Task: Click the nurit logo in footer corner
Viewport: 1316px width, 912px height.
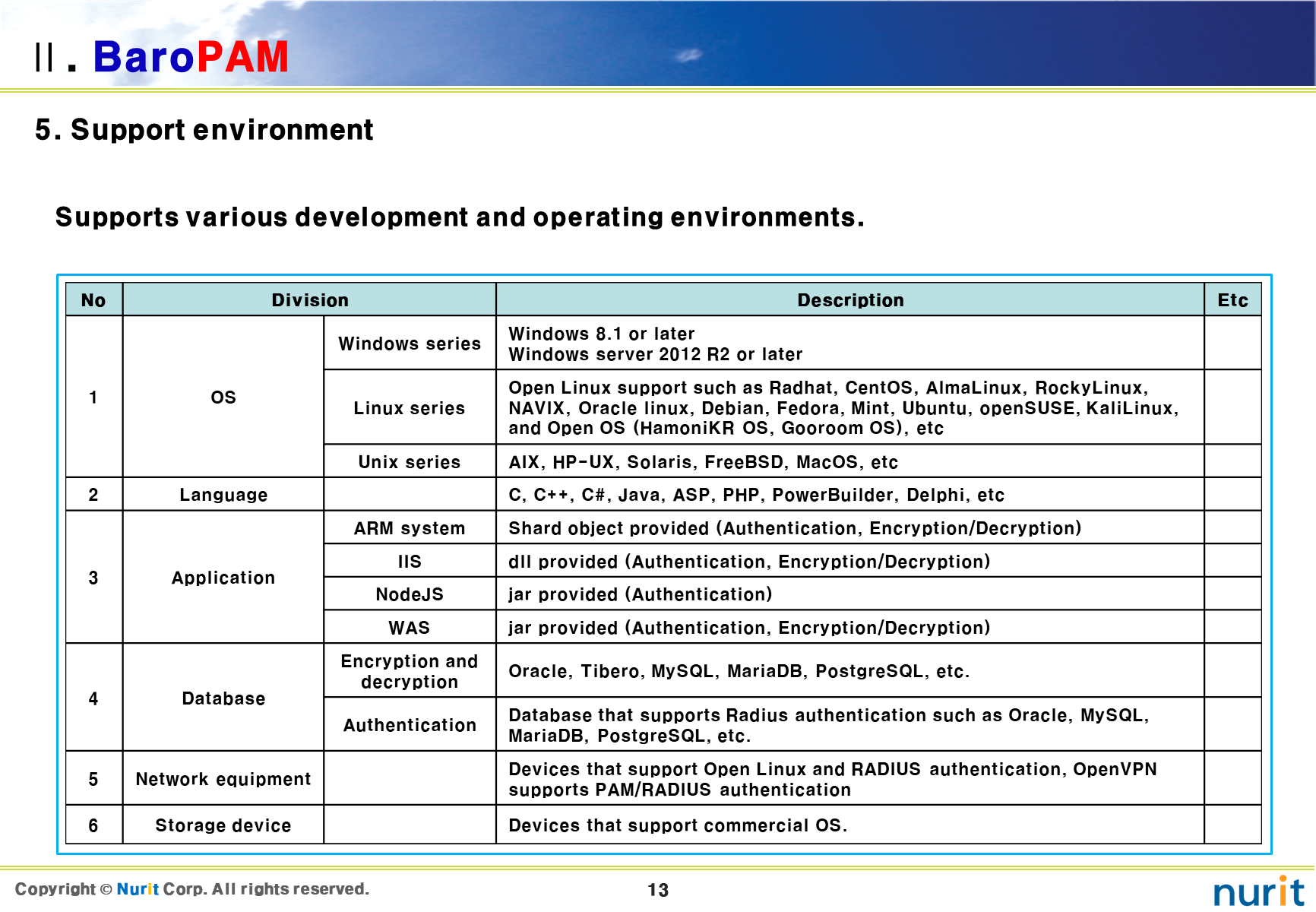Action: (1259, 891)
